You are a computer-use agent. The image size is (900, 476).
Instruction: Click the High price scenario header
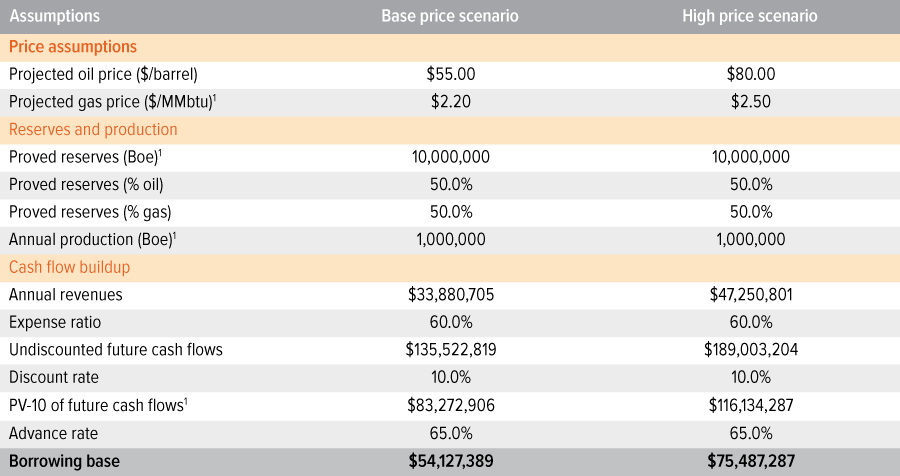tap(750, 16)
